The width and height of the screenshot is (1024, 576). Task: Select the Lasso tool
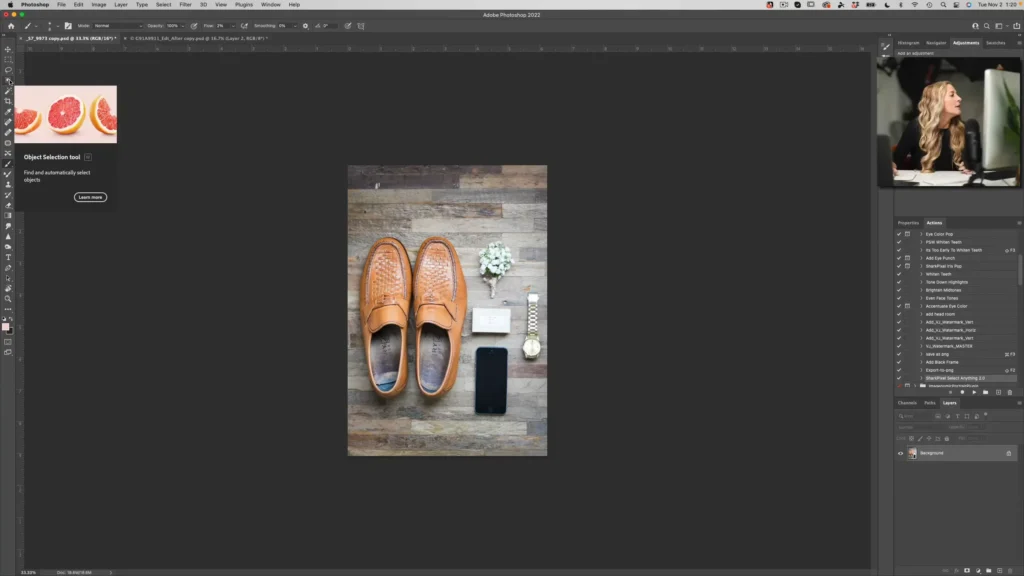point(8,70)
